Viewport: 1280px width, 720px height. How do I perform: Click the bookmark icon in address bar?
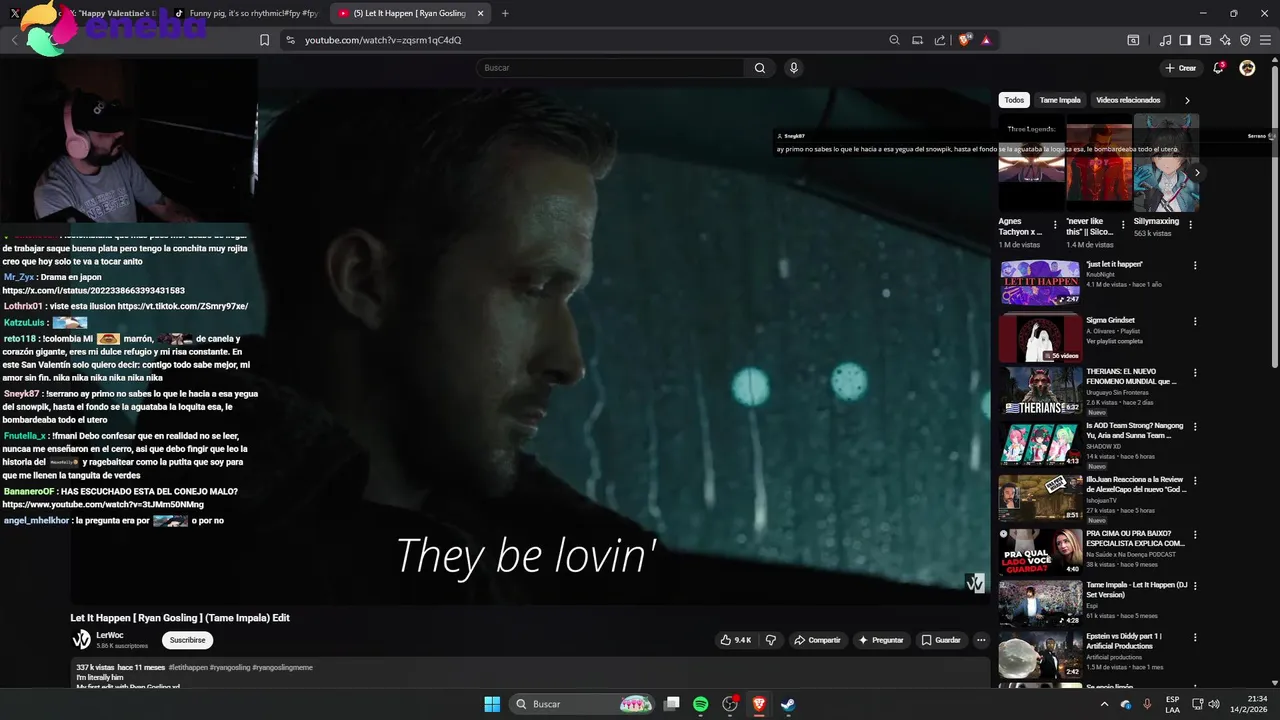265,40
